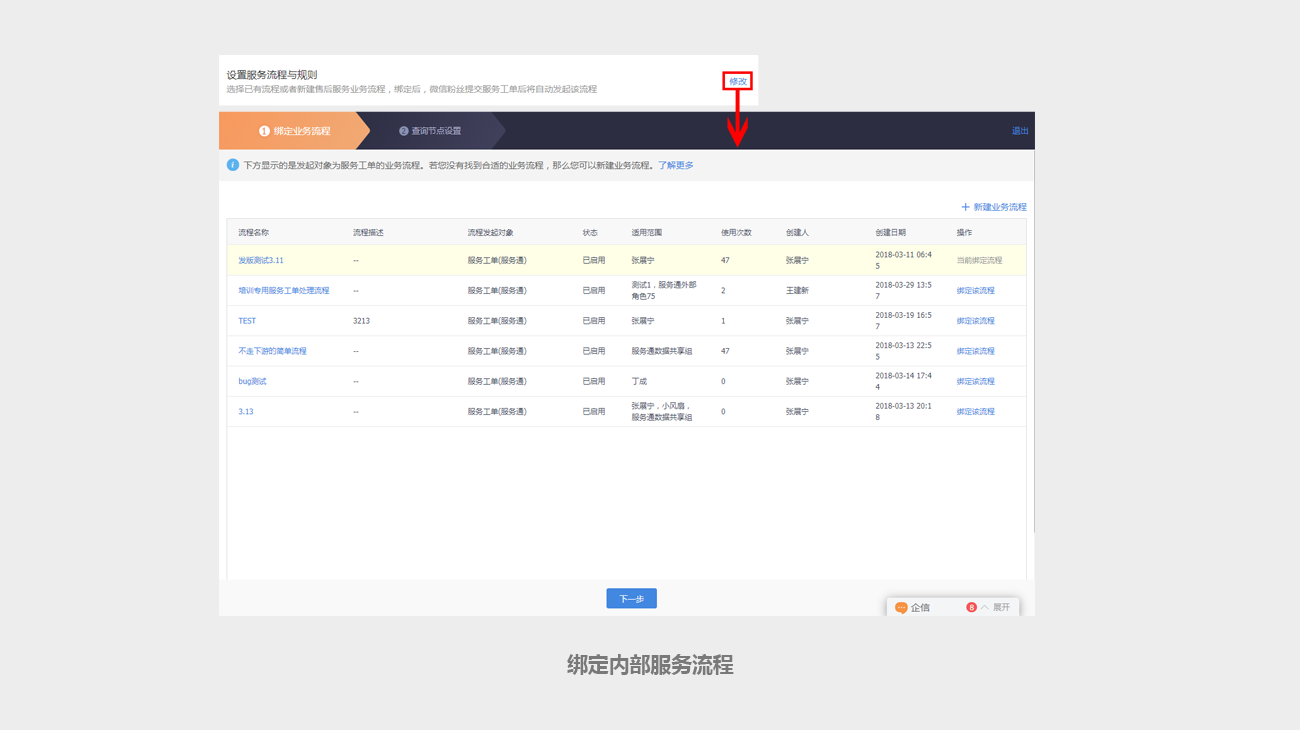Click 绑定该流程 in the 培训专用服务工单处理流程 row
The image size is (1300, 730).
(x=976, y=291)
